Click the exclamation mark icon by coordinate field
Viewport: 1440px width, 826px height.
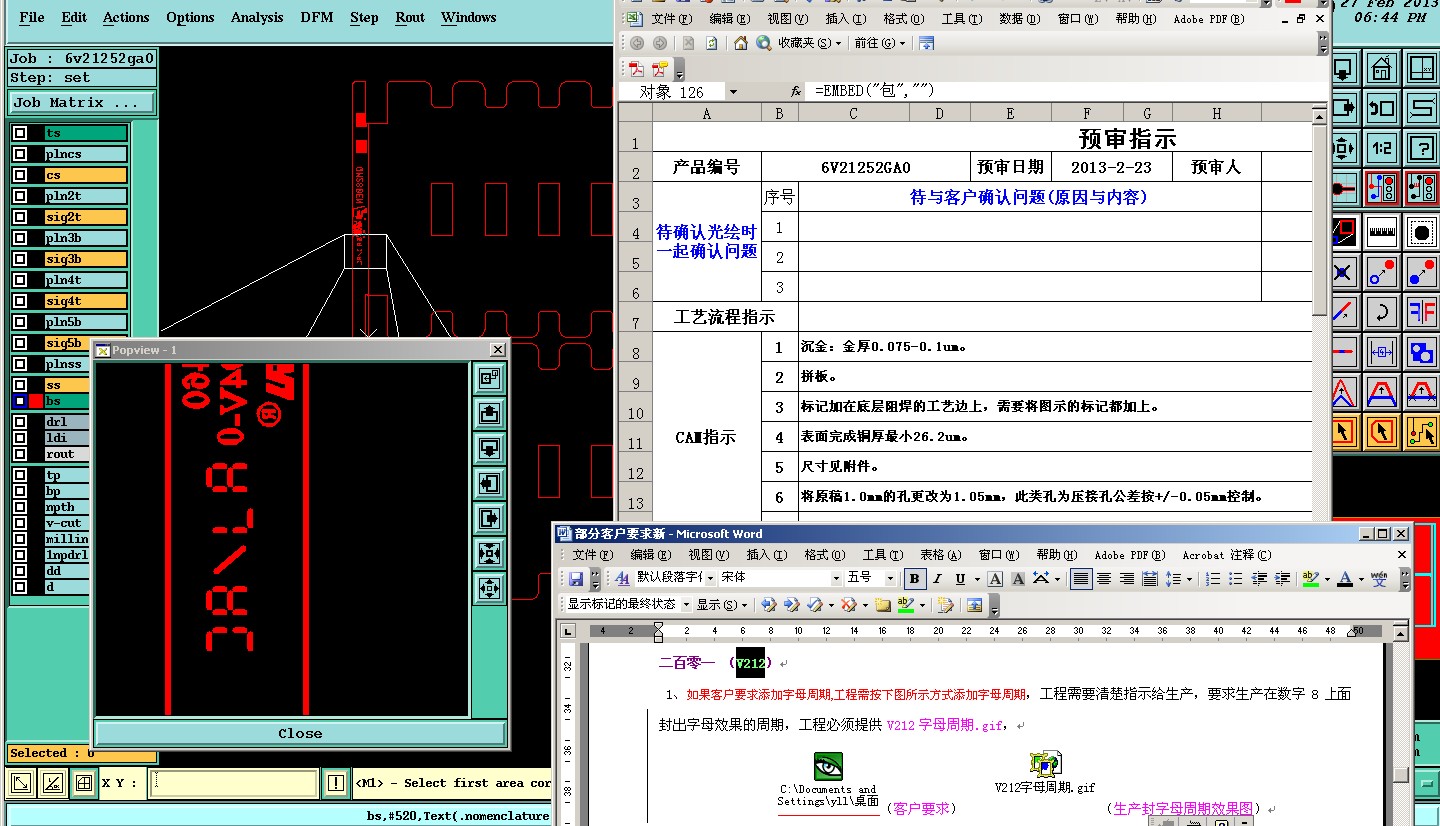click(337, 783)
